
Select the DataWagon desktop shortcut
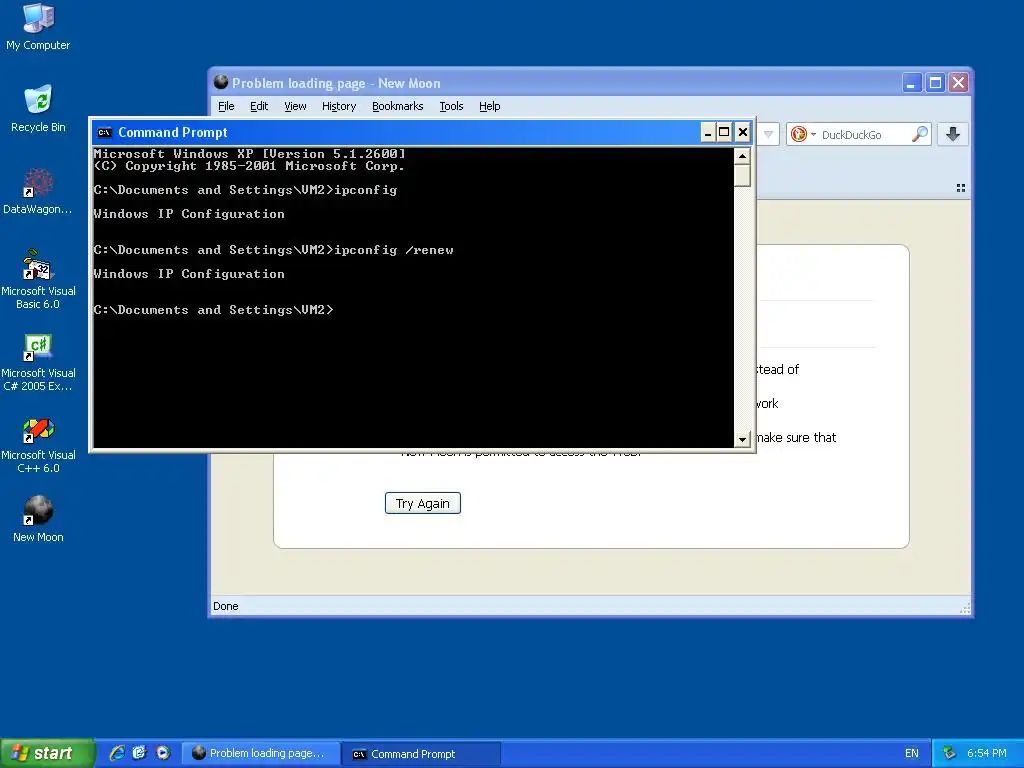click(x=38, y=191)
